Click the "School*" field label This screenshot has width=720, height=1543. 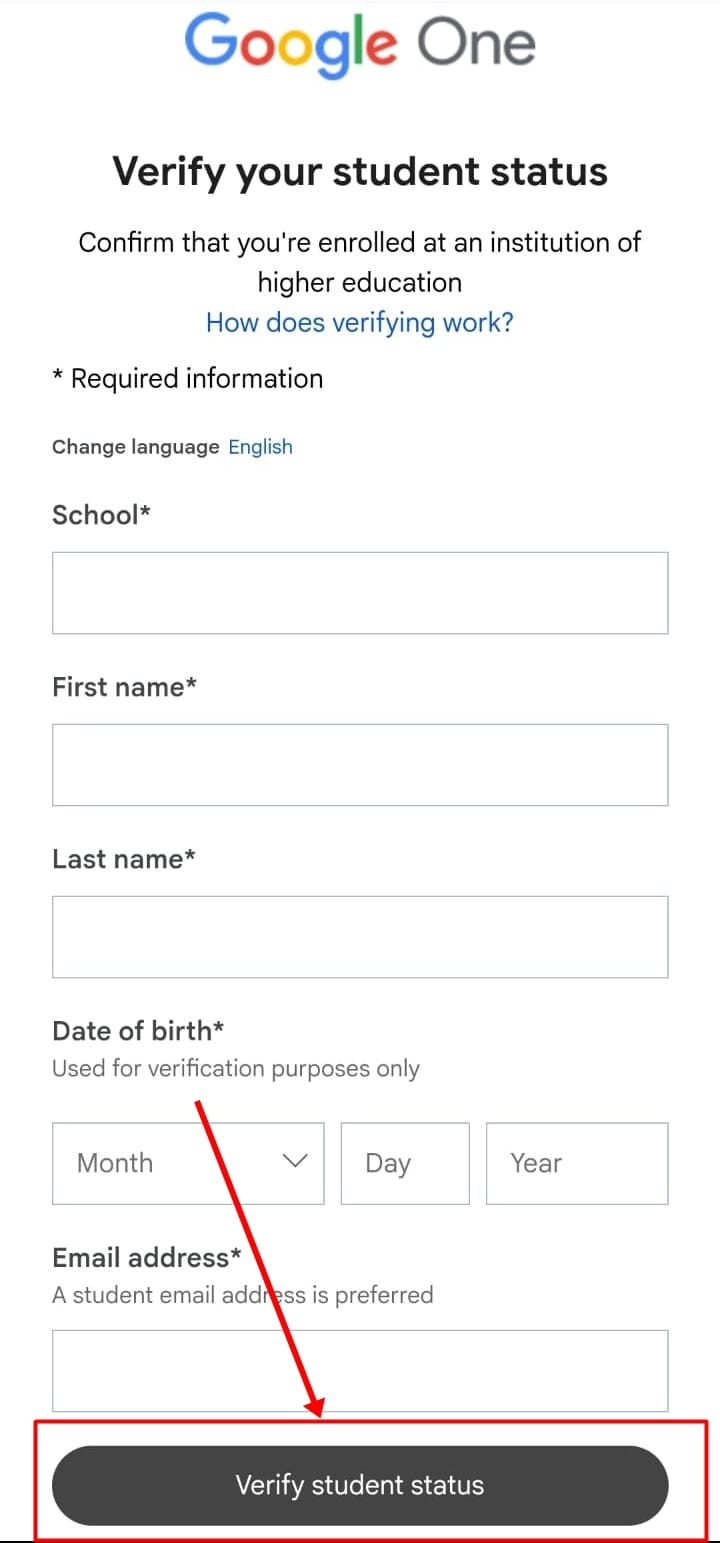(x=101, y=515)
